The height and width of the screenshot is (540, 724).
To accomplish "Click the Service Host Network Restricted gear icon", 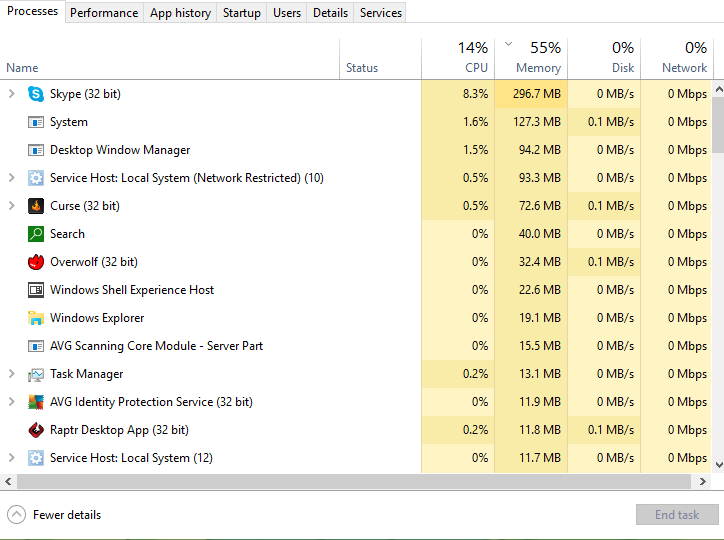I will 36,178.
